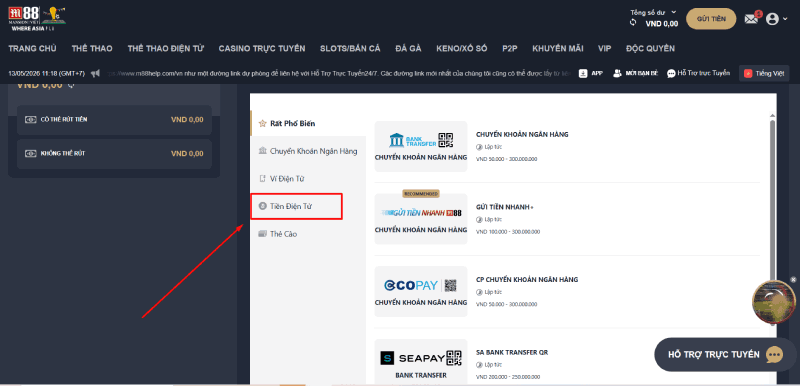
Task: Click the card icon beside Thẻ Cào
Action: (x=262, y=234)
